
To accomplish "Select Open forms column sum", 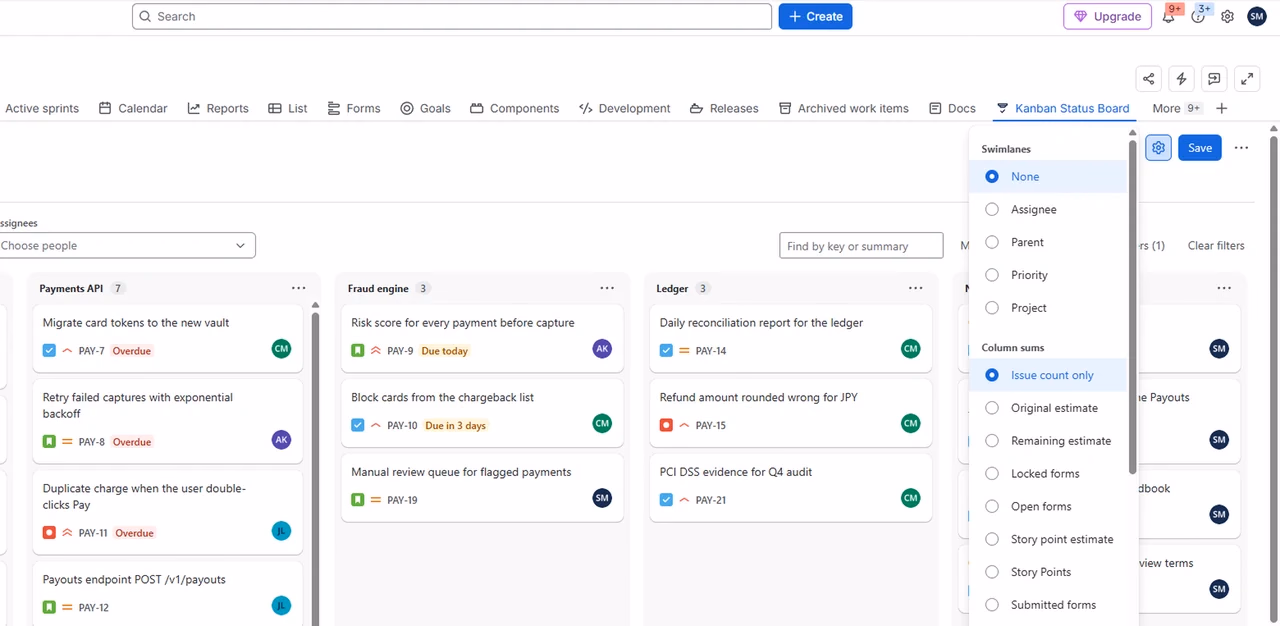I will point(1048,506).
